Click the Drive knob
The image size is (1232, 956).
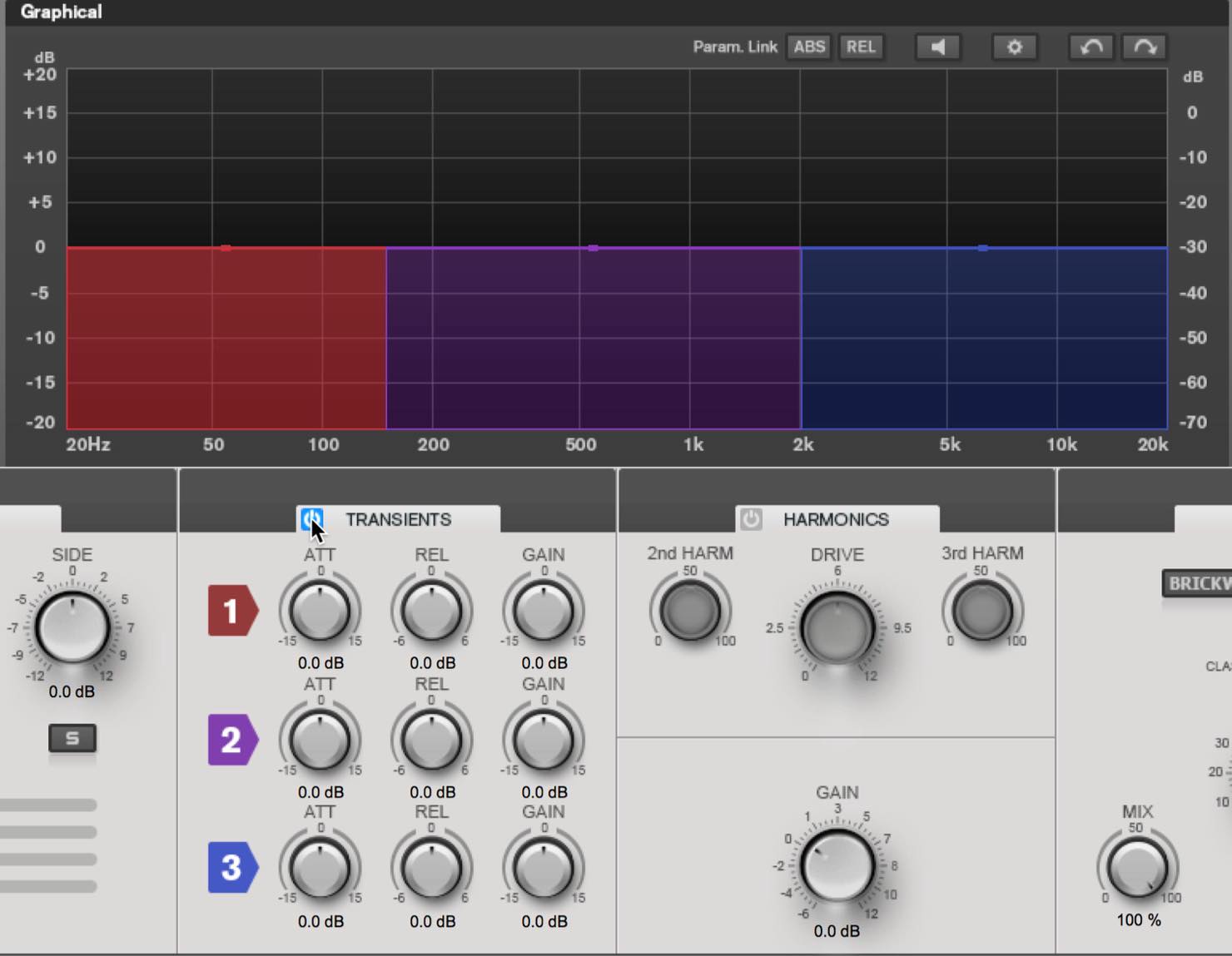(837, 627)
